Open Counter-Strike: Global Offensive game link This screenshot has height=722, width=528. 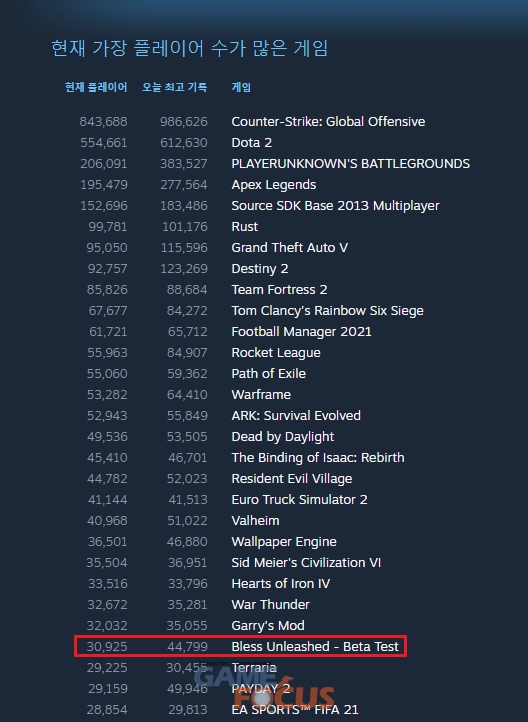pyautogui.click(x=328, y=122)
